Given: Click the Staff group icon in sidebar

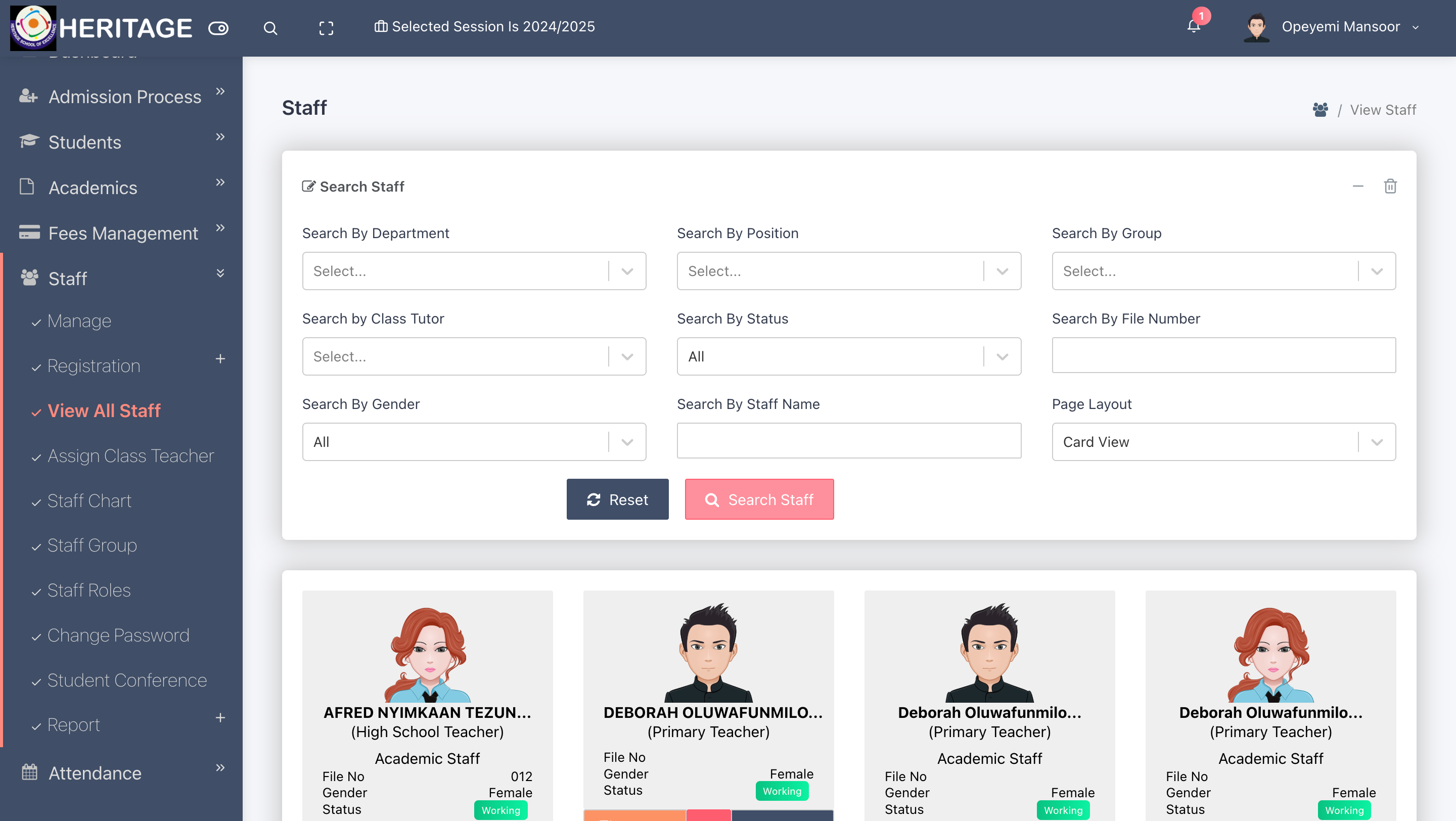Looking at the screenshot, I should click(29, 278).
